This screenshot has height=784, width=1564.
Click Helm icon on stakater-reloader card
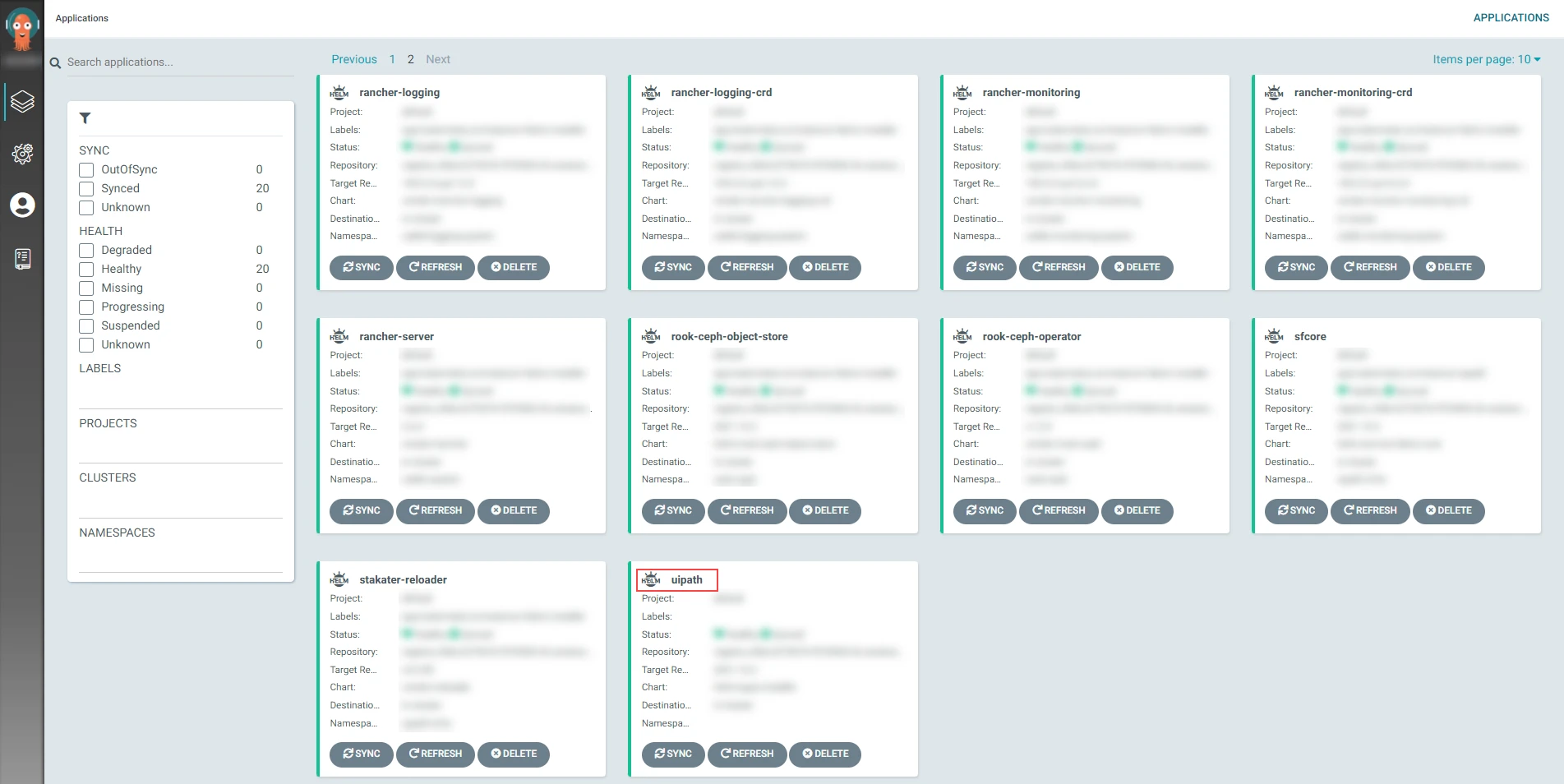[339, 579]
